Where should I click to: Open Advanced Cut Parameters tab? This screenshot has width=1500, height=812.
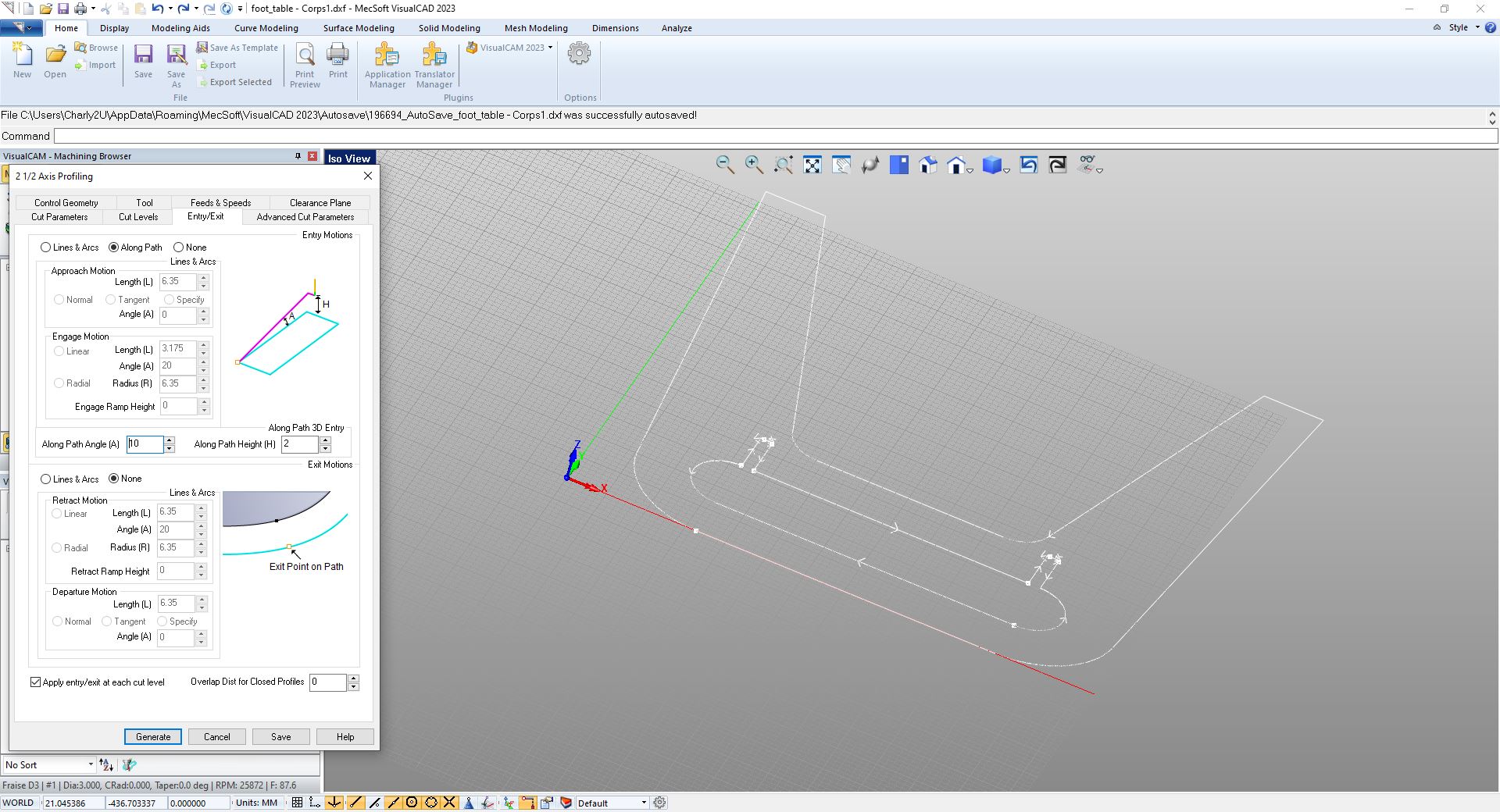305,217
